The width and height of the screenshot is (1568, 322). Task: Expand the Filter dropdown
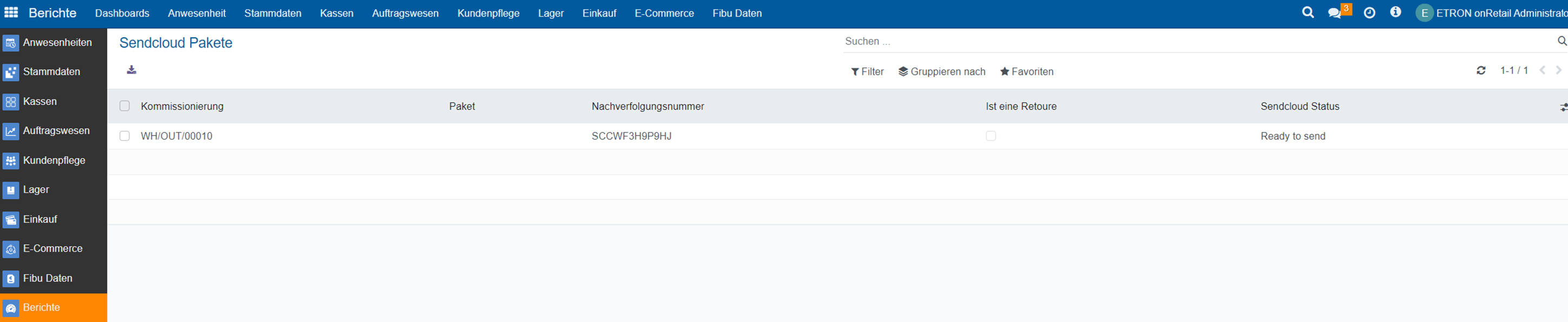click(868, 72)
